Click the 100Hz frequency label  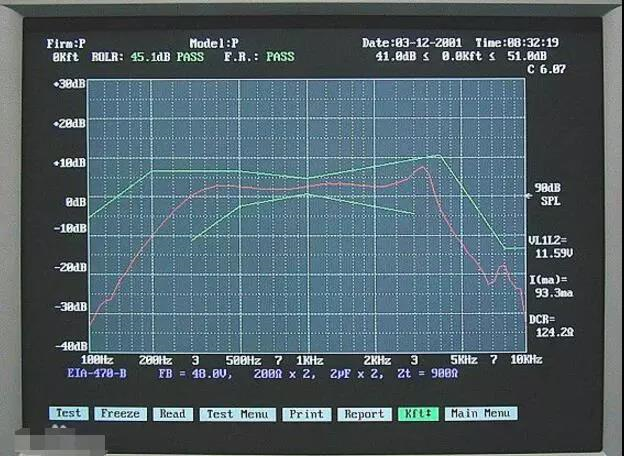tap(97, 360)
